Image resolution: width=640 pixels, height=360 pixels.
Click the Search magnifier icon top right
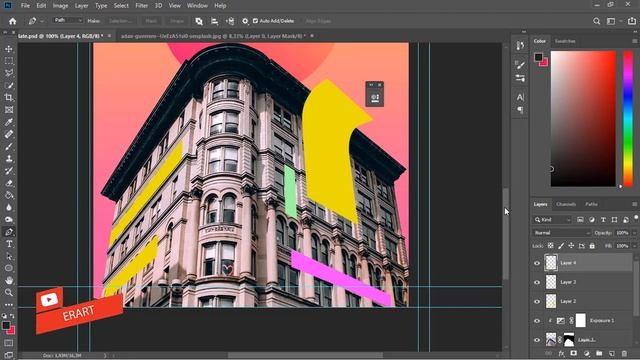(596, 21)
